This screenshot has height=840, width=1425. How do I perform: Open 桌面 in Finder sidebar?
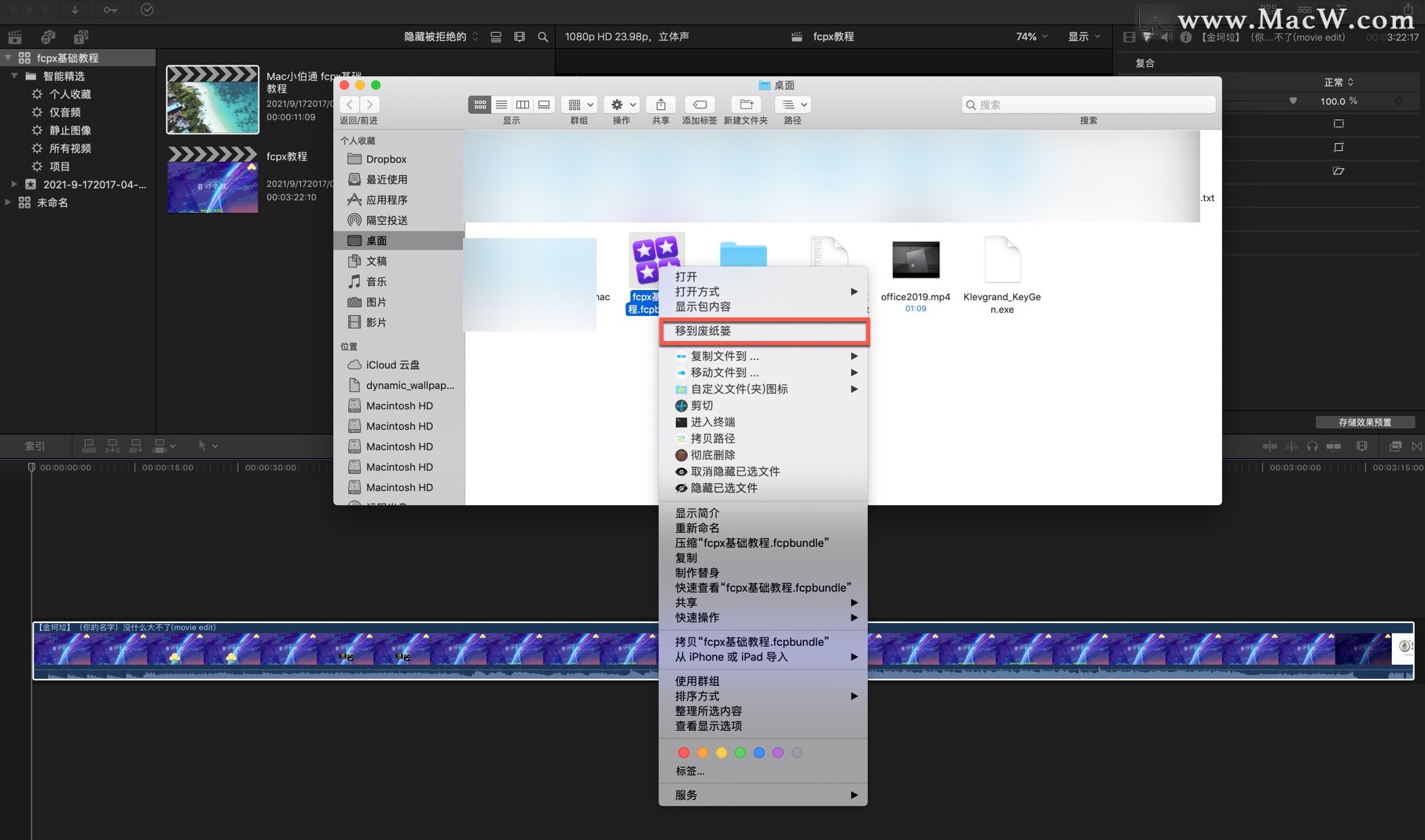tap(398, 240)
